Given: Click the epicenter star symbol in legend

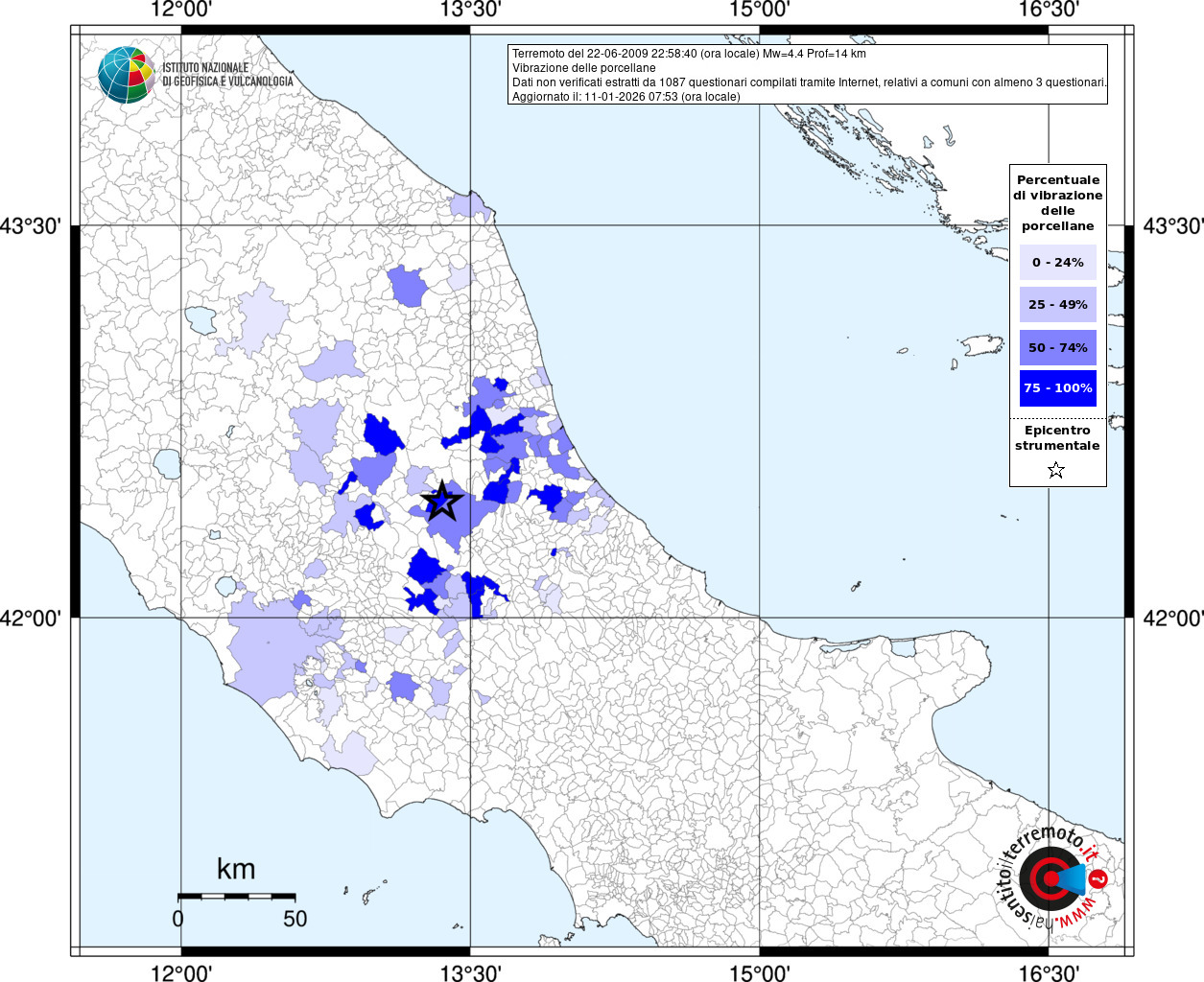Looking at the screenshot, I should [1056, 470].
